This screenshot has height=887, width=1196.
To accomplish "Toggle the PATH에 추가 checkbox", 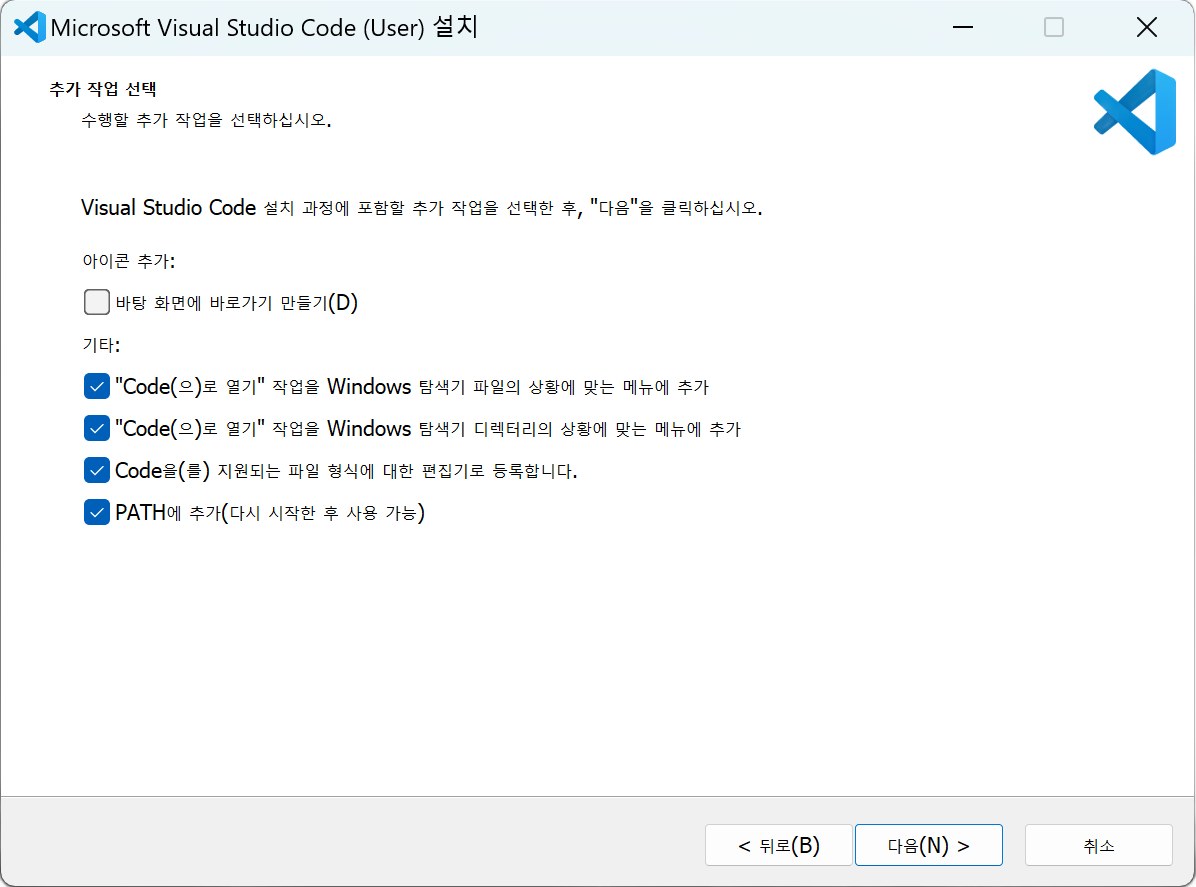I will tap(97, 513).
